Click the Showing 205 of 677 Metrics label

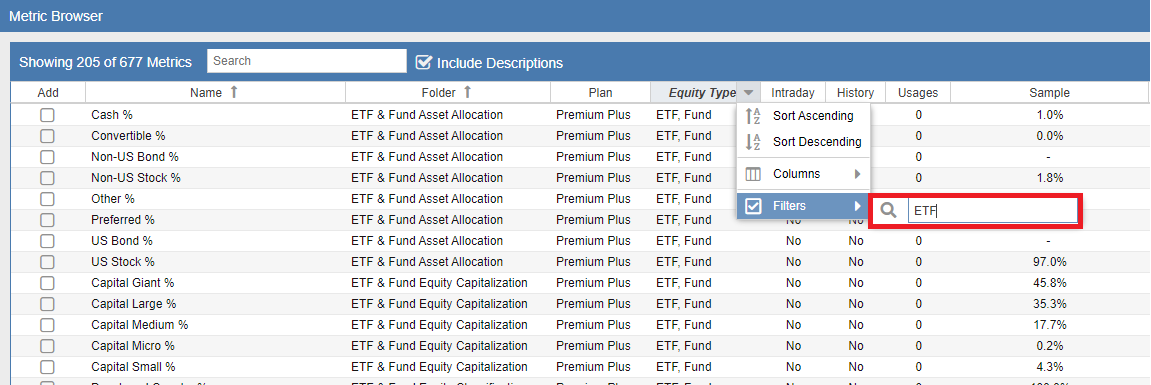tap(105, 62)
